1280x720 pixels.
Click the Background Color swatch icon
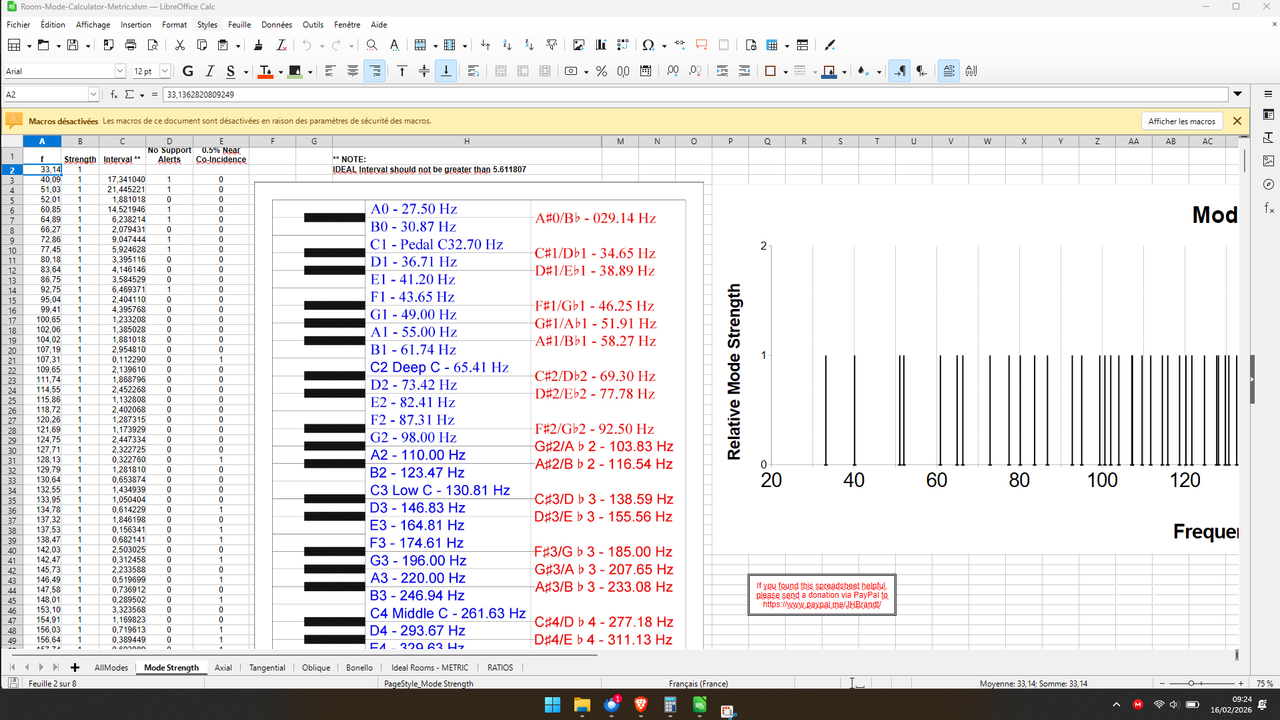(x=296, y=71)
